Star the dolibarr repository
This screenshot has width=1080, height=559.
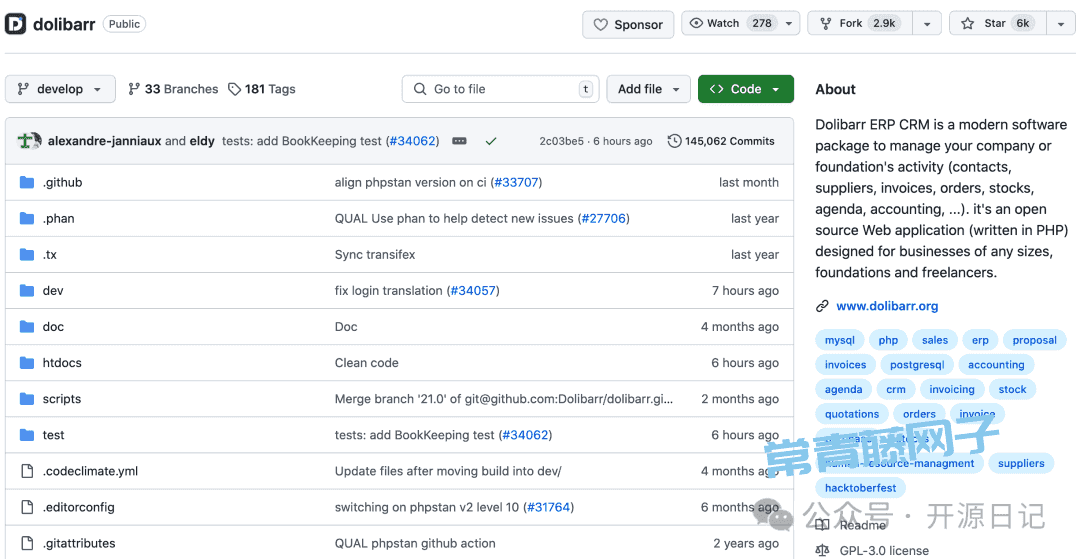(x=997, y=23)
